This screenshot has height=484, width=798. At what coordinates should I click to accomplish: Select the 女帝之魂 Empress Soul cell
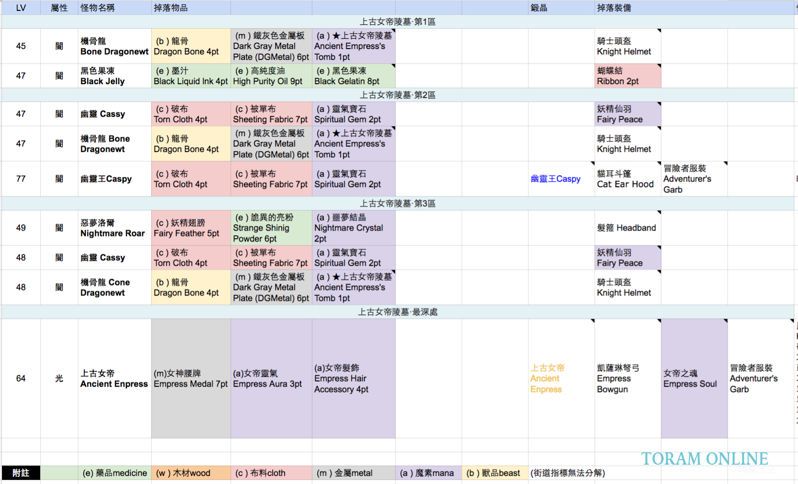[x=694, y=379]
